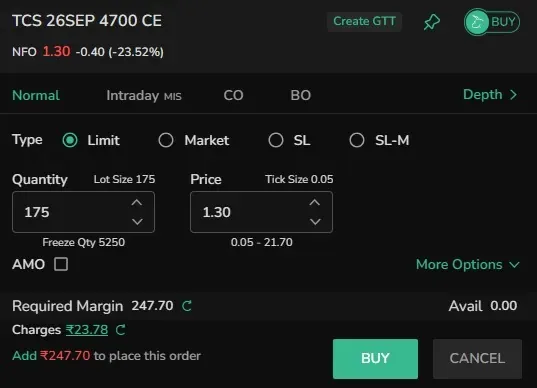Refresh the charges amount
537x388 pixels.
pos(121,330)
